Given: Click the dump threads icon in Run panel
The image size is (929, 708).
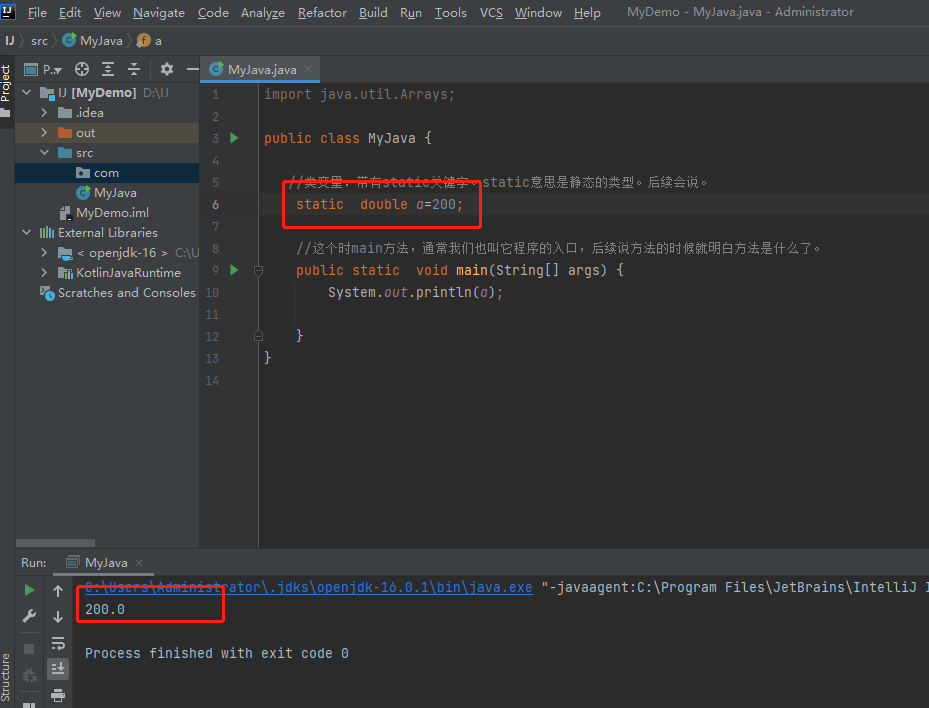Looking at the screenshot, I should (x=29, y=675).
